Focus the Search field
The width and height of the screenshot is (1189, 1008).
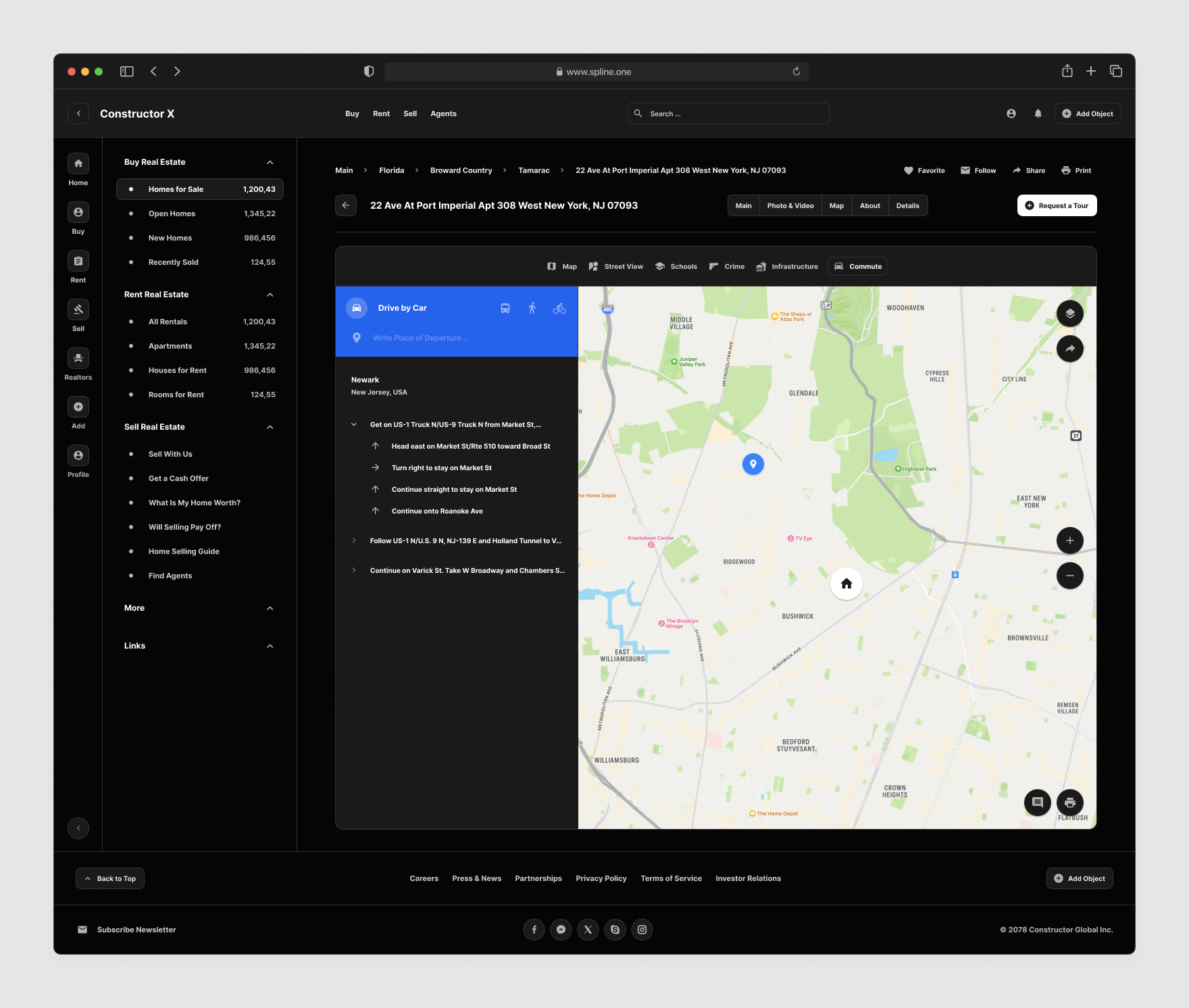pos(729,114)
